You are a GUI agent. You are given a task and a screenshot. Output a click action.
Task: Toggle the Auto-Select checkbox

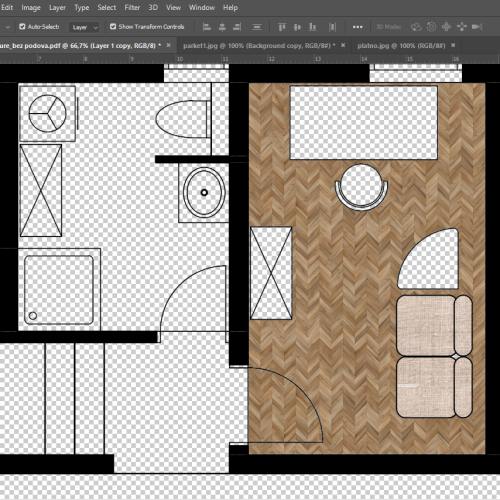[x=22, y=27]
